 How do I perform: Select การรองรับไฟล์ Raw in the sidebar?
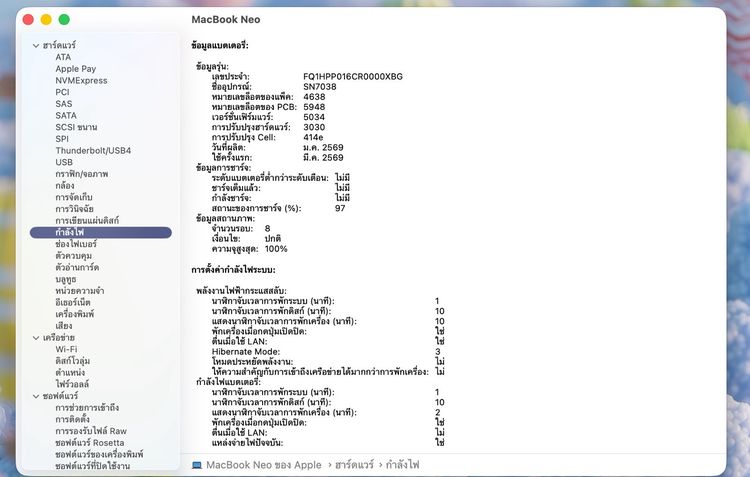point(91,431)
